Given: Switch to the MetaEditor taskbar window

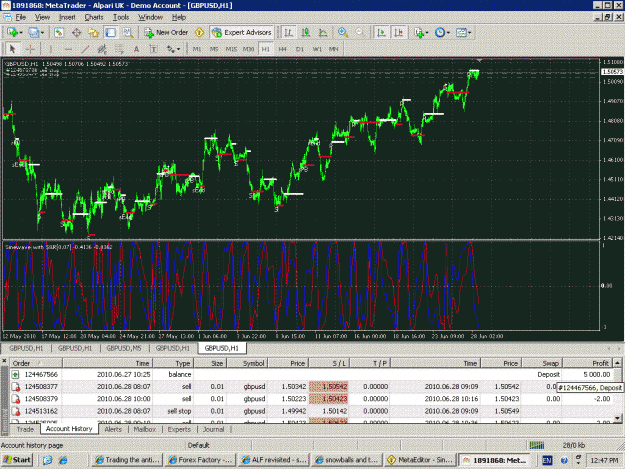Looking at the screenshot, I should click(420, 460).
